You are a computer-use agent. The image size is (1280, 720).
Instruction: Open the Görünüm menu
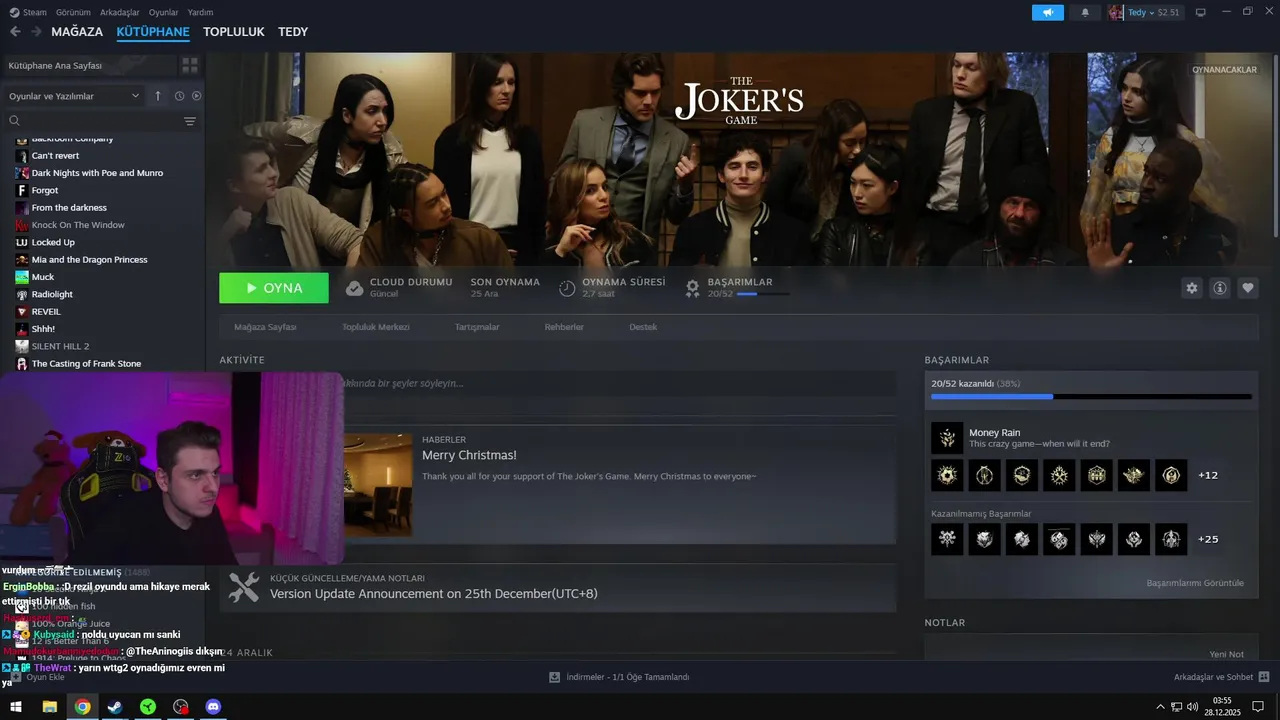tap(73, 12)
